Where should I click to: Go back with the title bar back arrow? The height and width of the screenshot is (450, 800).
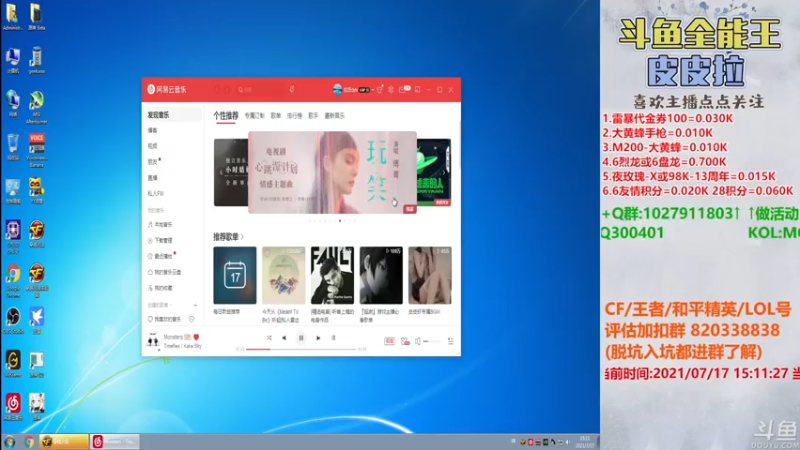tap(217, 89)
